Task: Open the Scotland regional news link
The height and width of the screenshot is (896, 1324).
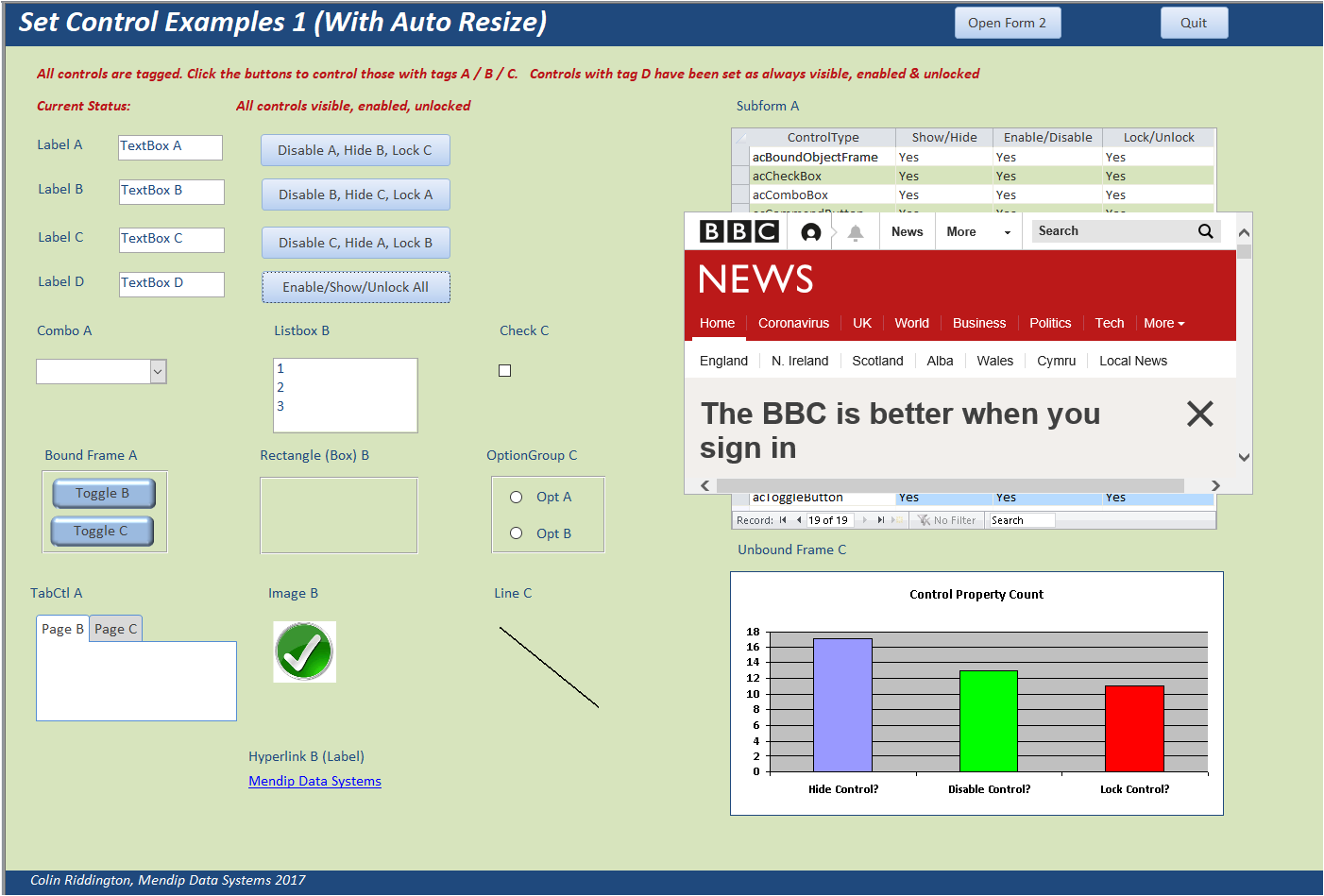Action: pyautogui.click(x=877, y=361)
